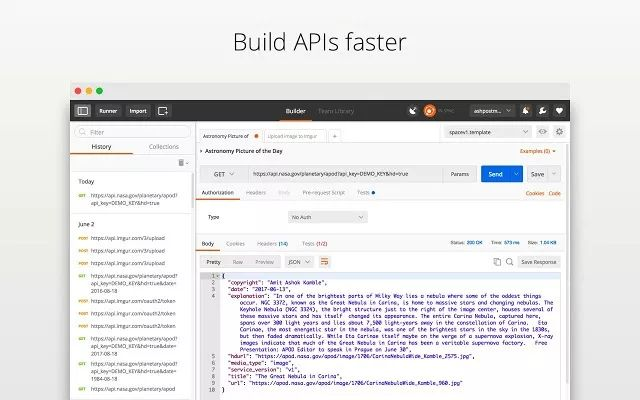Open the history trash can dropdown
Viewport: 640px width, 400px height.
(x=183, y=163)
